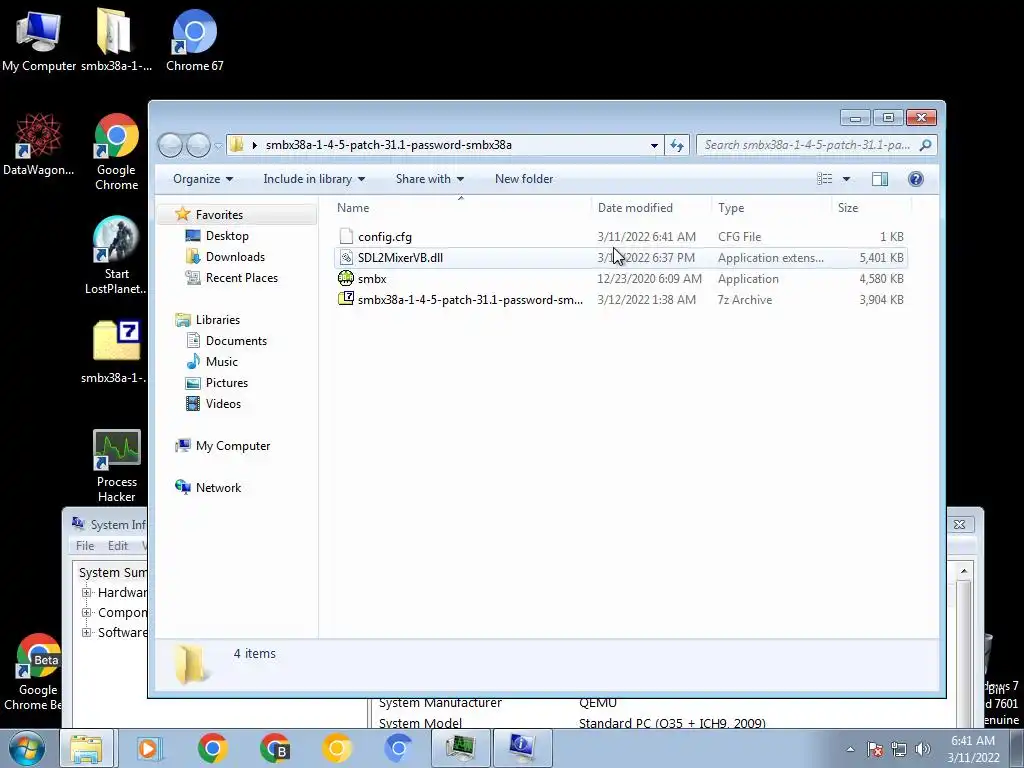Open Explorer help button

click(x=916, y=179)
